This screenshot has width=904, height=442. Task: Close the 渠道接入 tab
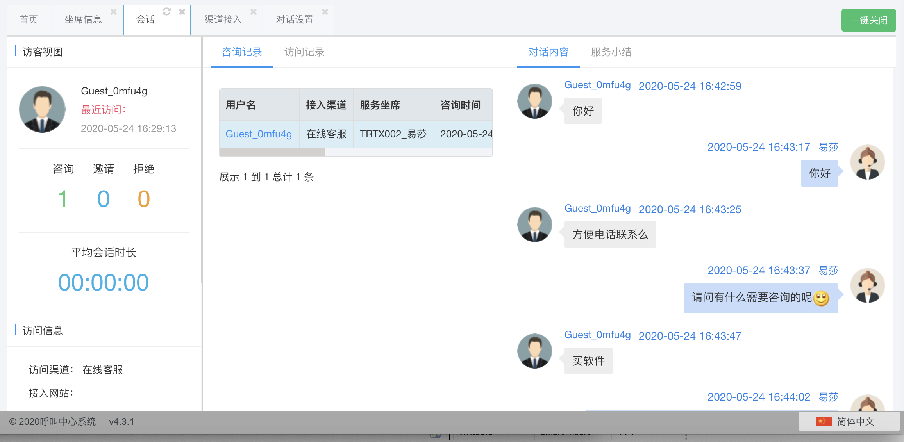click(x=253, y=12)
